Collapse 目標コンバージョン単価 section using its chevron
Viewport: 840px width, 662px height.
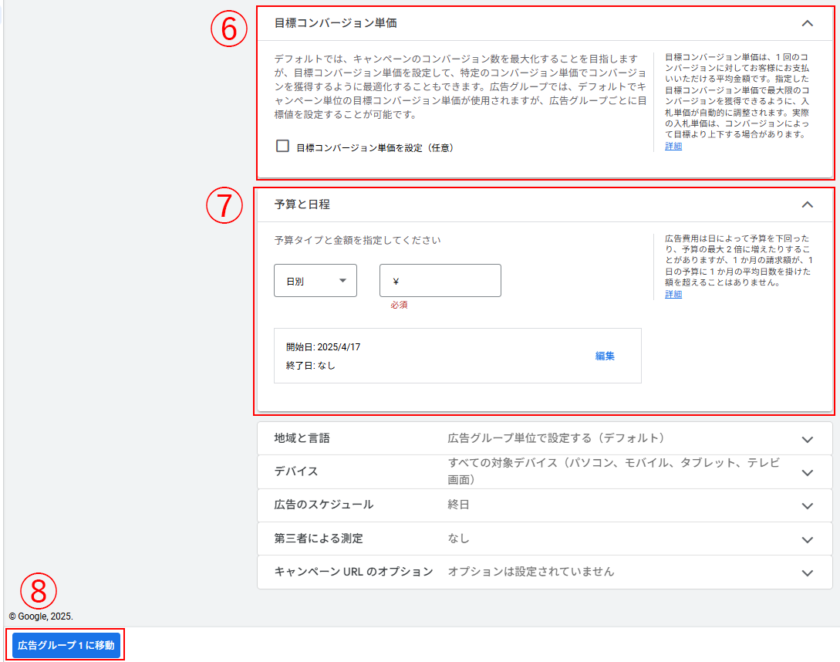click(807, 22)
